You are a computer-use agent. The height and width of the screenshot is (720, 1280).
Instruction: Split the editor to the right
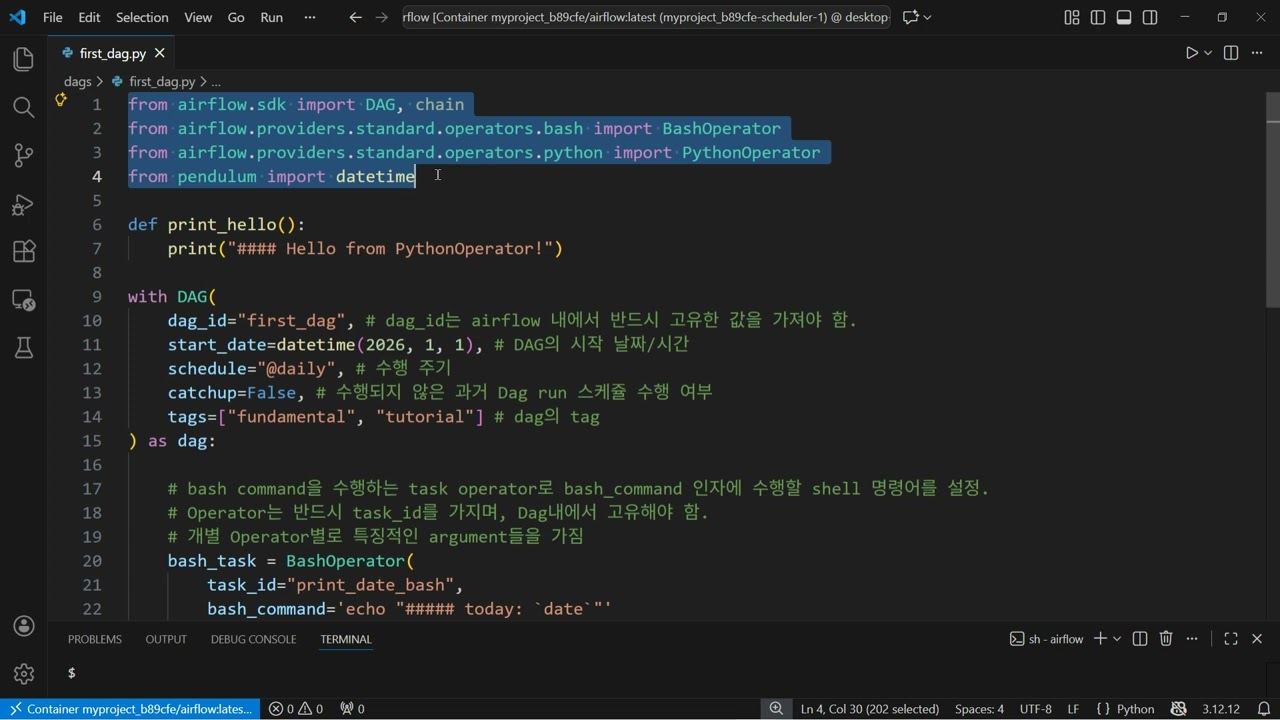[x=1231, y=53]
